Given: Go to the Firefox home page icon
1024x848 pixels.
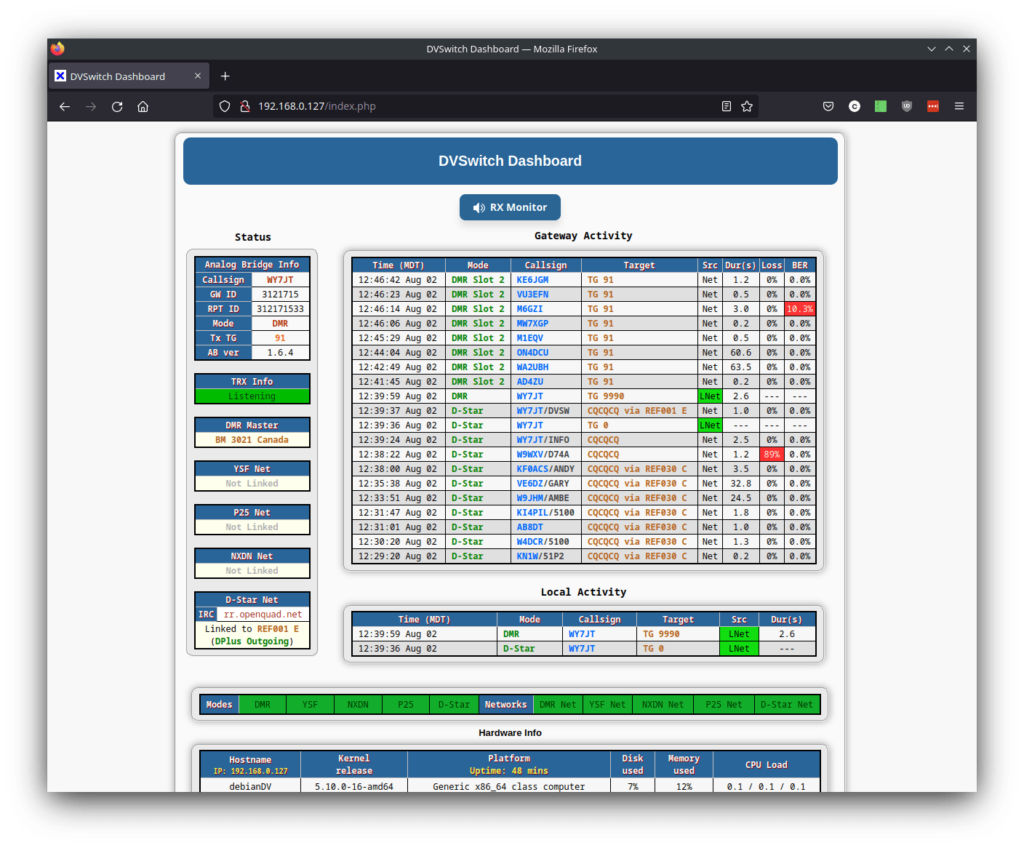Looking at the screenshot, I should (143, 106).
